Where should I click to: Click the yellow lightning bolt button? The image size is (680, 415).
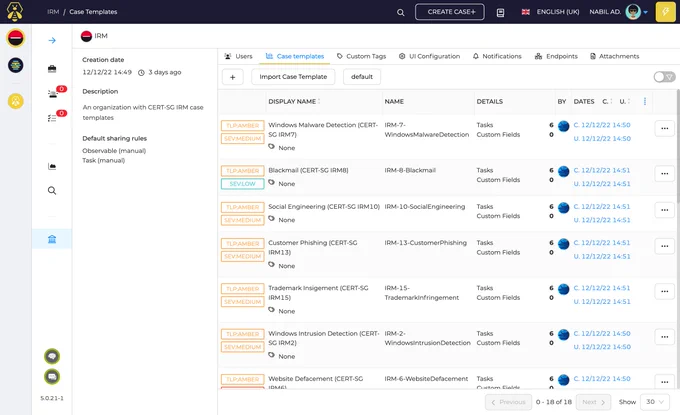pyautogui.click(x=665, y=12)
